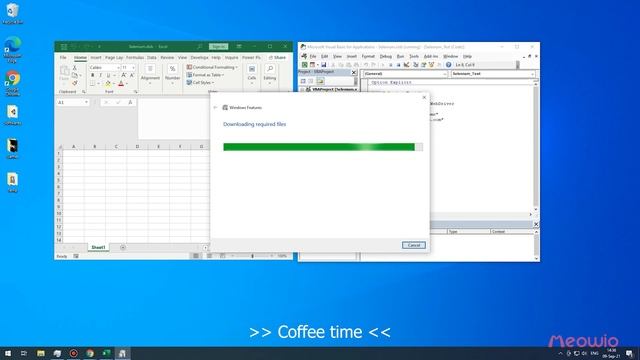Screen dimensions: 640x360
Task: Click the Excel zoom slider
Action: 252,256
